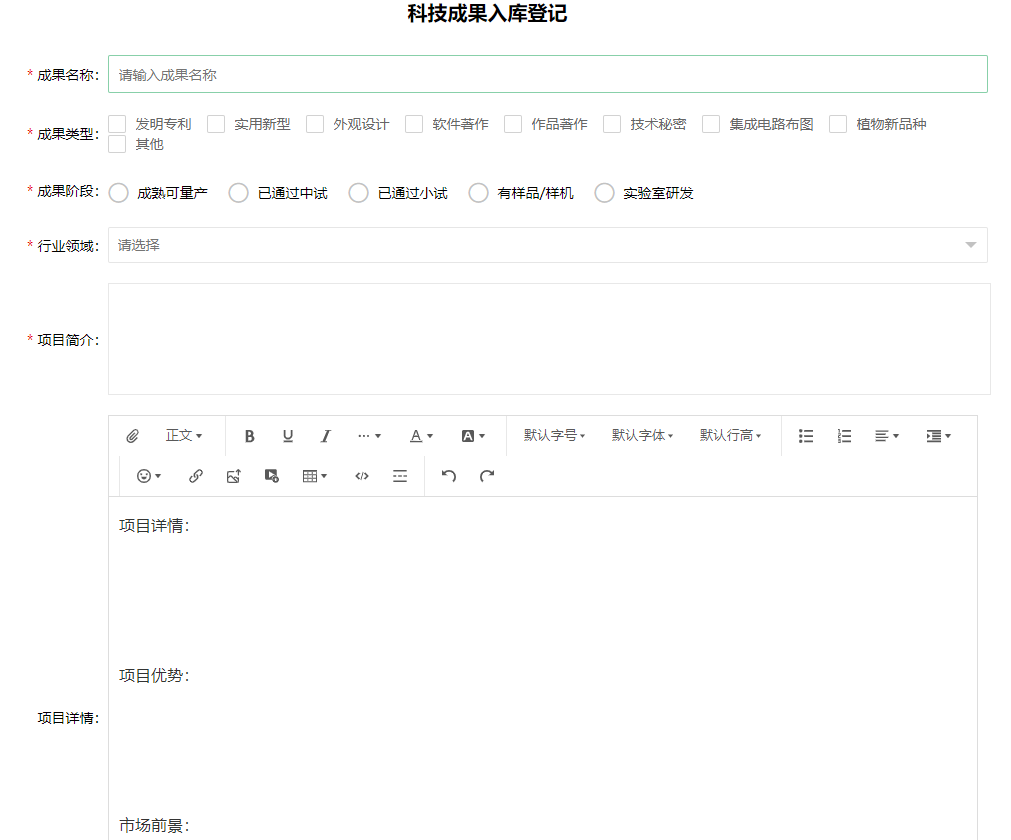
Task: Insert a code block with the code icon
Action: point(362,476)
